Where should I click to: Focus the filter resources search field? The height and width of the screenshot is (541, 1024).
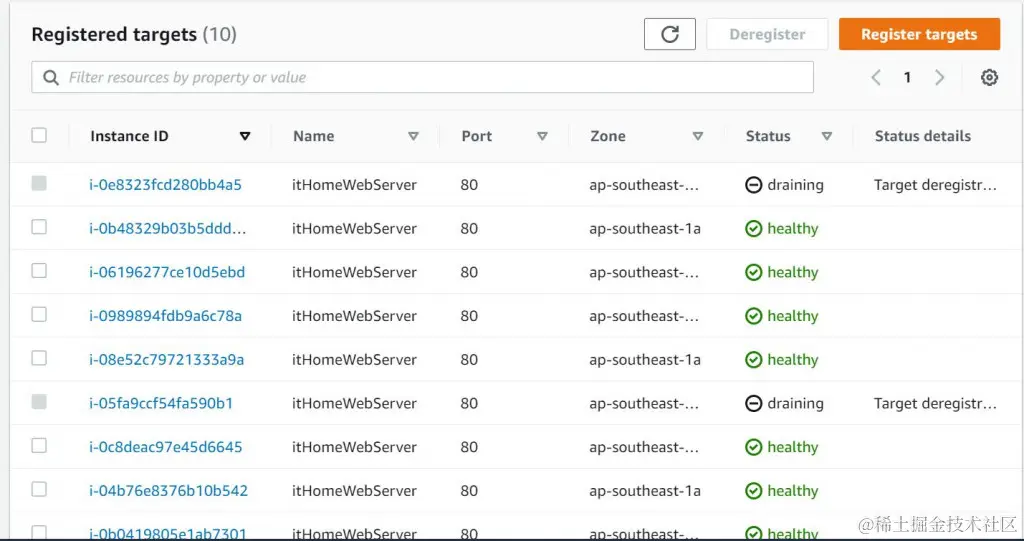pos(423,77)
